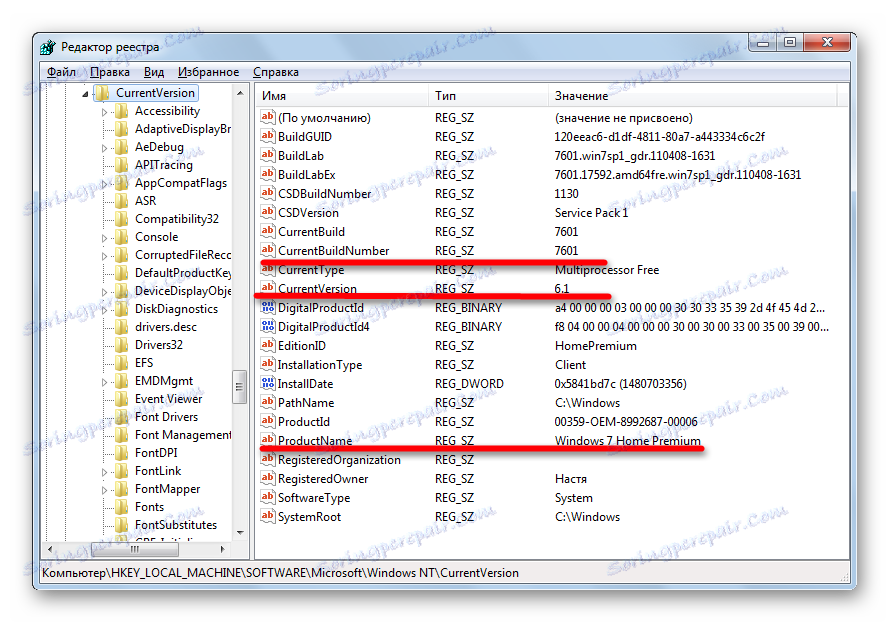
Task: Click the DigitalProductId4 binary value icon
Action: coord(267,326)
